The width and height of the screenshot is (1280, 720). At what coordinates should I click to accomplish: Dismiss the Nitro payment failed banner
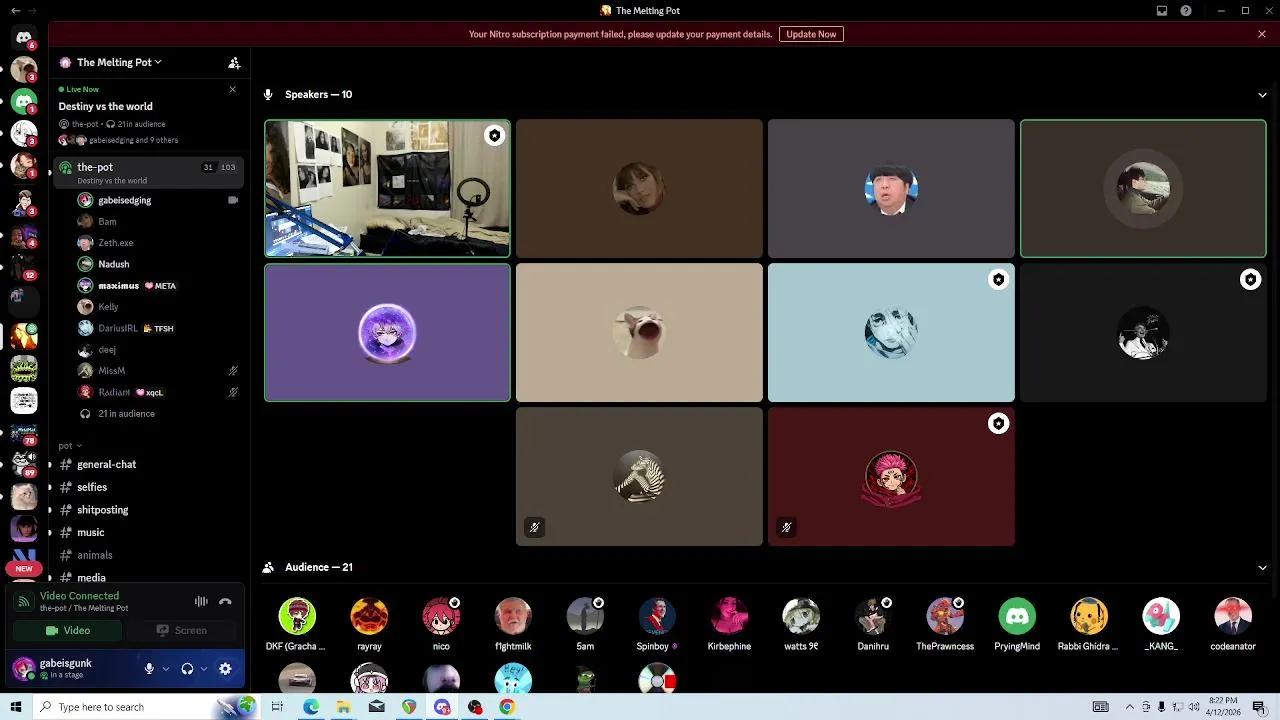(1262, 34)
